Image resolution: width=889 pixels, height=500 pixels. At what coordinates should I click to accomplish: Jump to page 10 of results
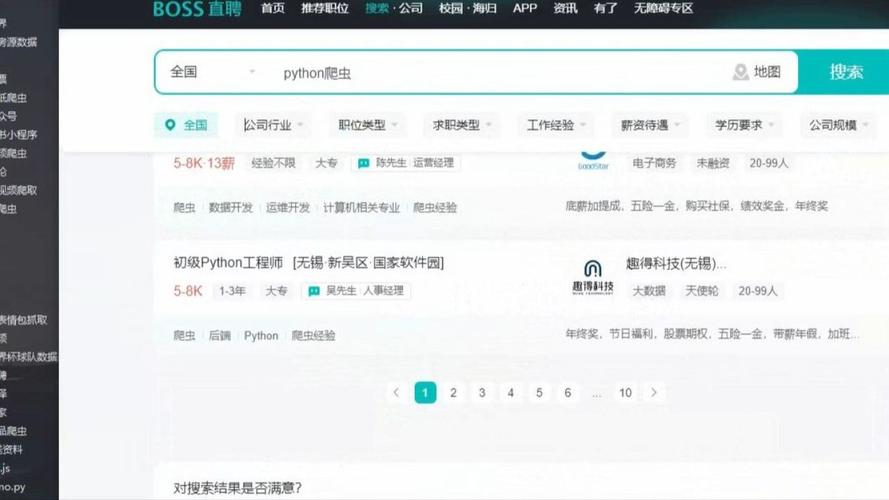pyautogui.click(x=625, y=393)
